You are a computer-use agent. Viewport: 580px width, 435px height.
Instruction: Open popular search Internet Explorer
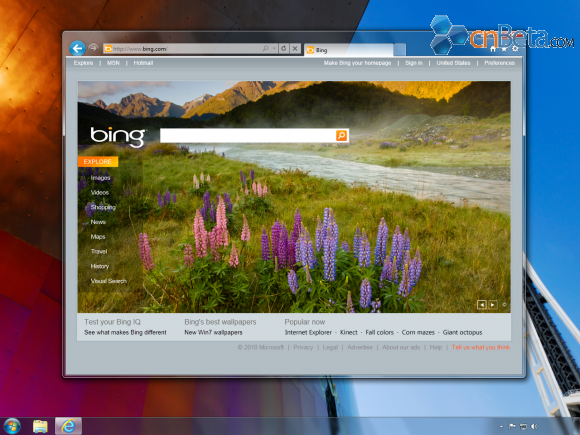[x=308, y=333]
